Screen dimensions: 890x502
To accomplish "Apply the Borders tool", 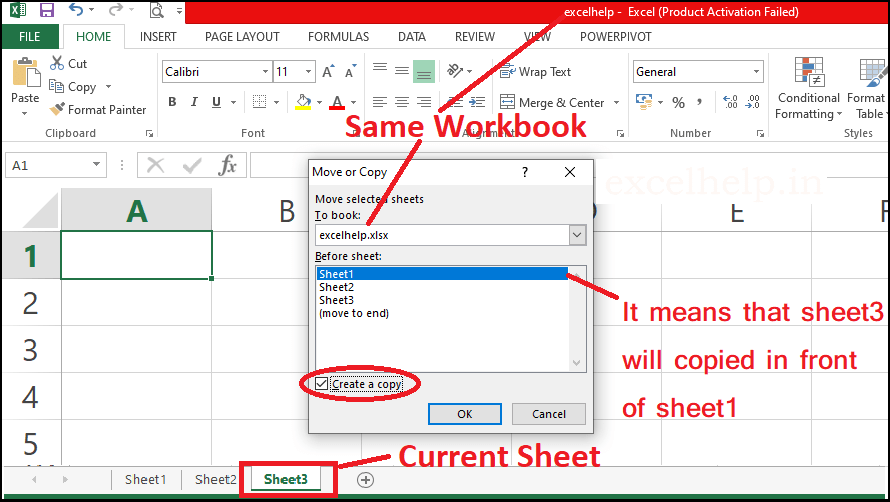I will (259, 102).
